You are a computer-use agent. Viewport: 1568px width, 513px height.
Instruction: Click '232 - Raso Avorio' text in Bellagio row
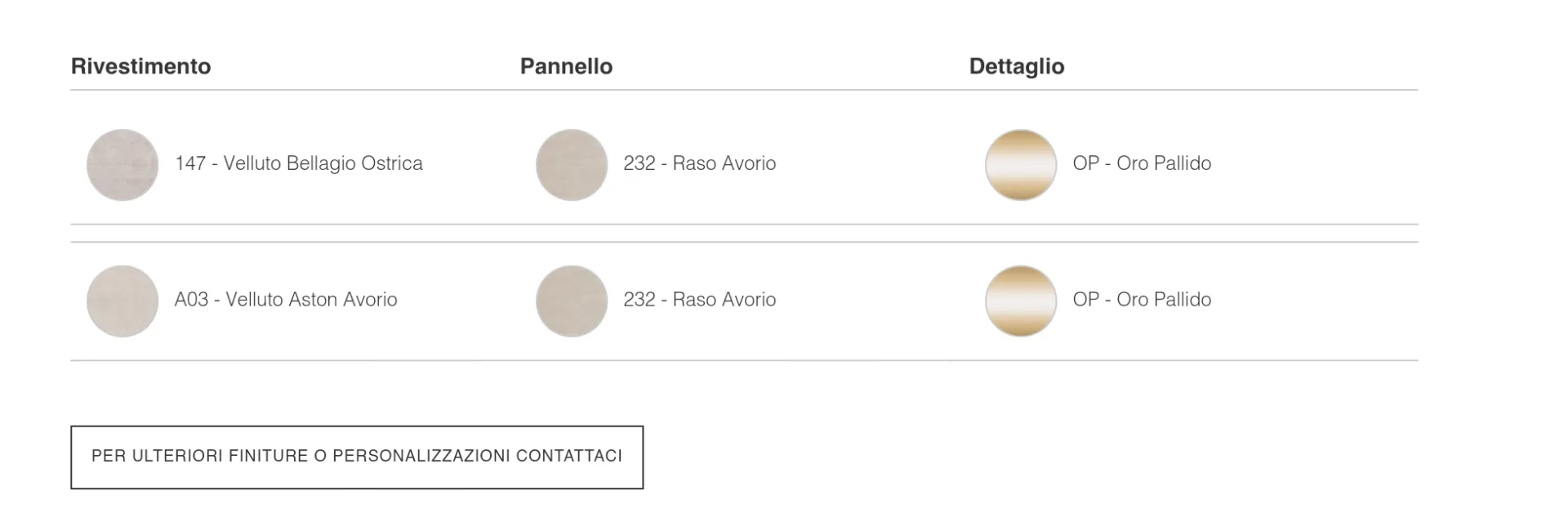pos(700,163)
